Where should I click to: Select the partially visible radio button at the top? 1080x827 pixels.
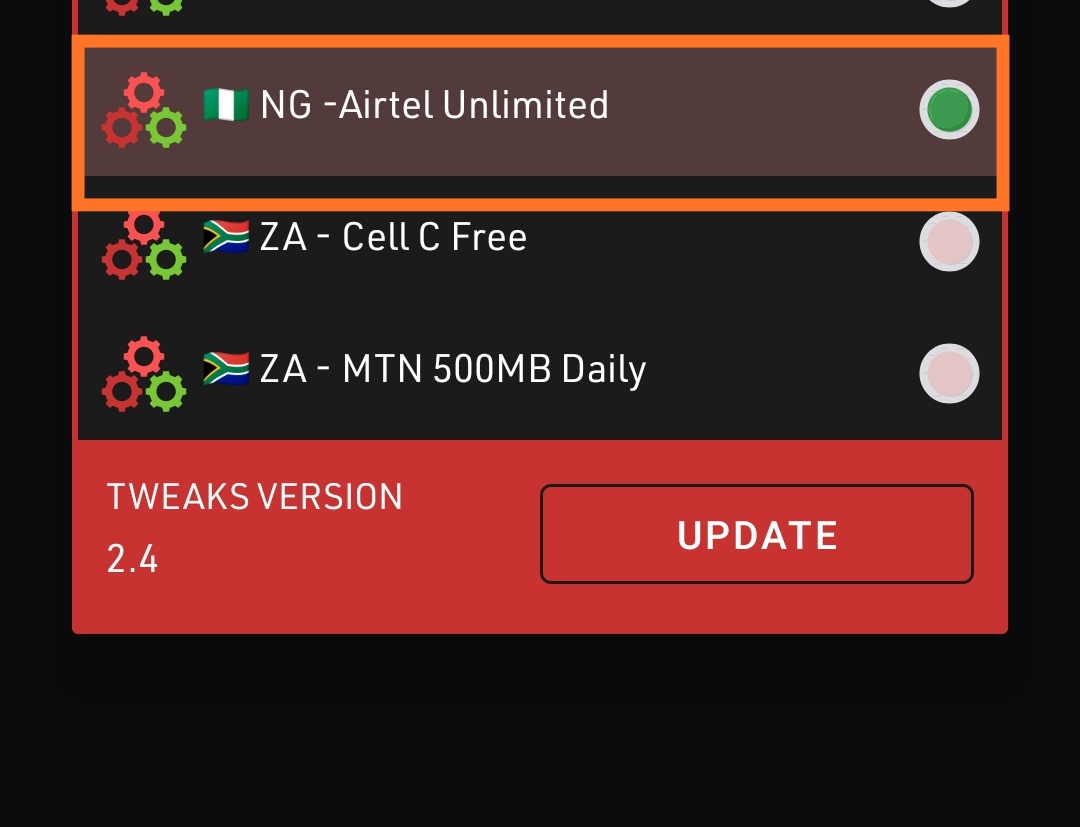949,3
